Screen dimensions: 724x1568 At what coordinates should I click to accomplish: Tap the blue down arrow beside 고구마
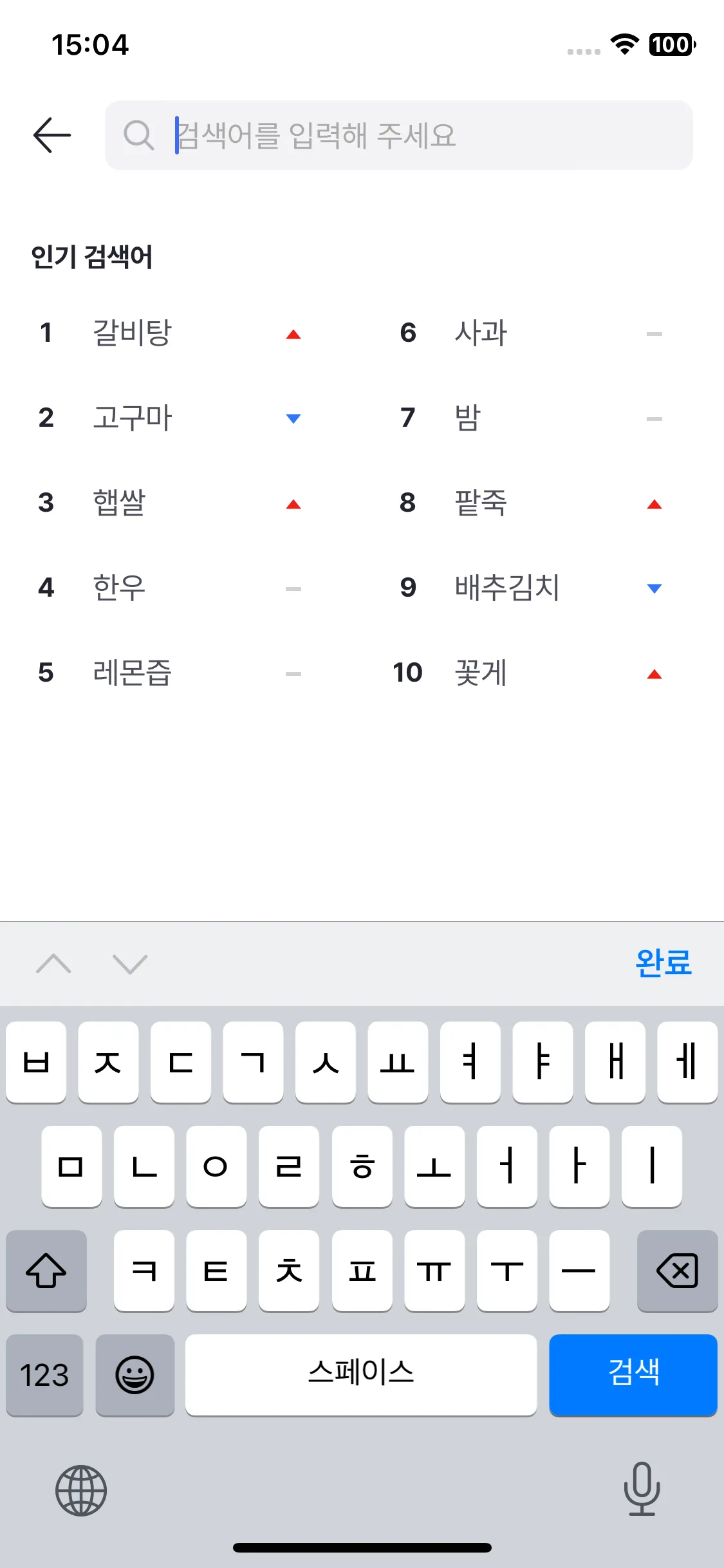pos(293,419)
